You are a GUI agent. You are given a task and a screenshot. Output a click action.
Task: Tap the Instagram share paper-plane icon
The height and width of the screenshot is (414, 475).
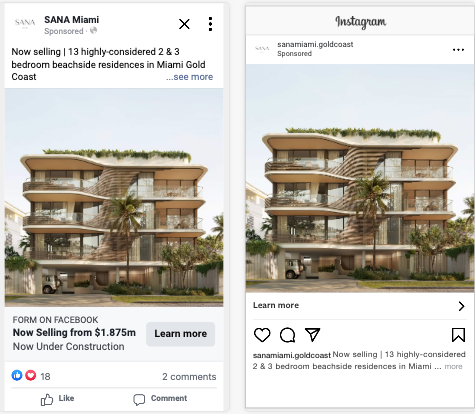pyautogui.click(x=312, y=335)
